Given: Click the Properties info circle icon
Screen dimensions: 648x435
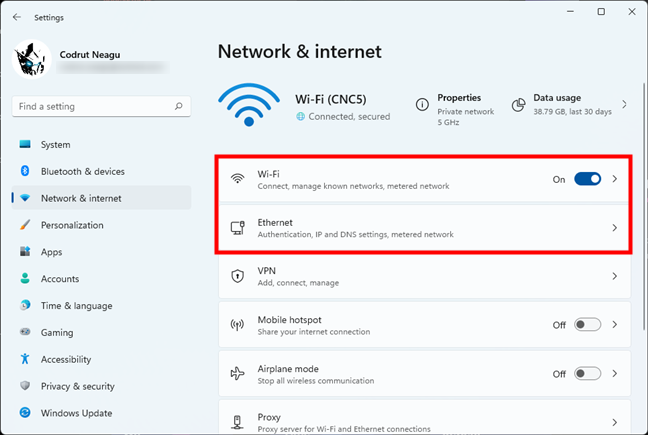Looking at the screenshot, I should click(422, 105).
